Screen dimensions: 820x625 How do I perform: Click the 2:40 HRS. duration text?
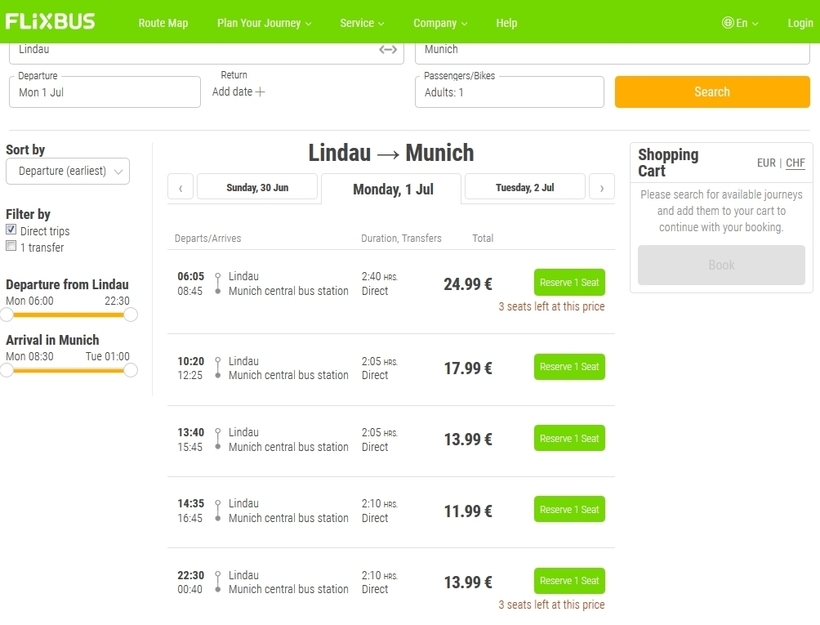[380, 276]
